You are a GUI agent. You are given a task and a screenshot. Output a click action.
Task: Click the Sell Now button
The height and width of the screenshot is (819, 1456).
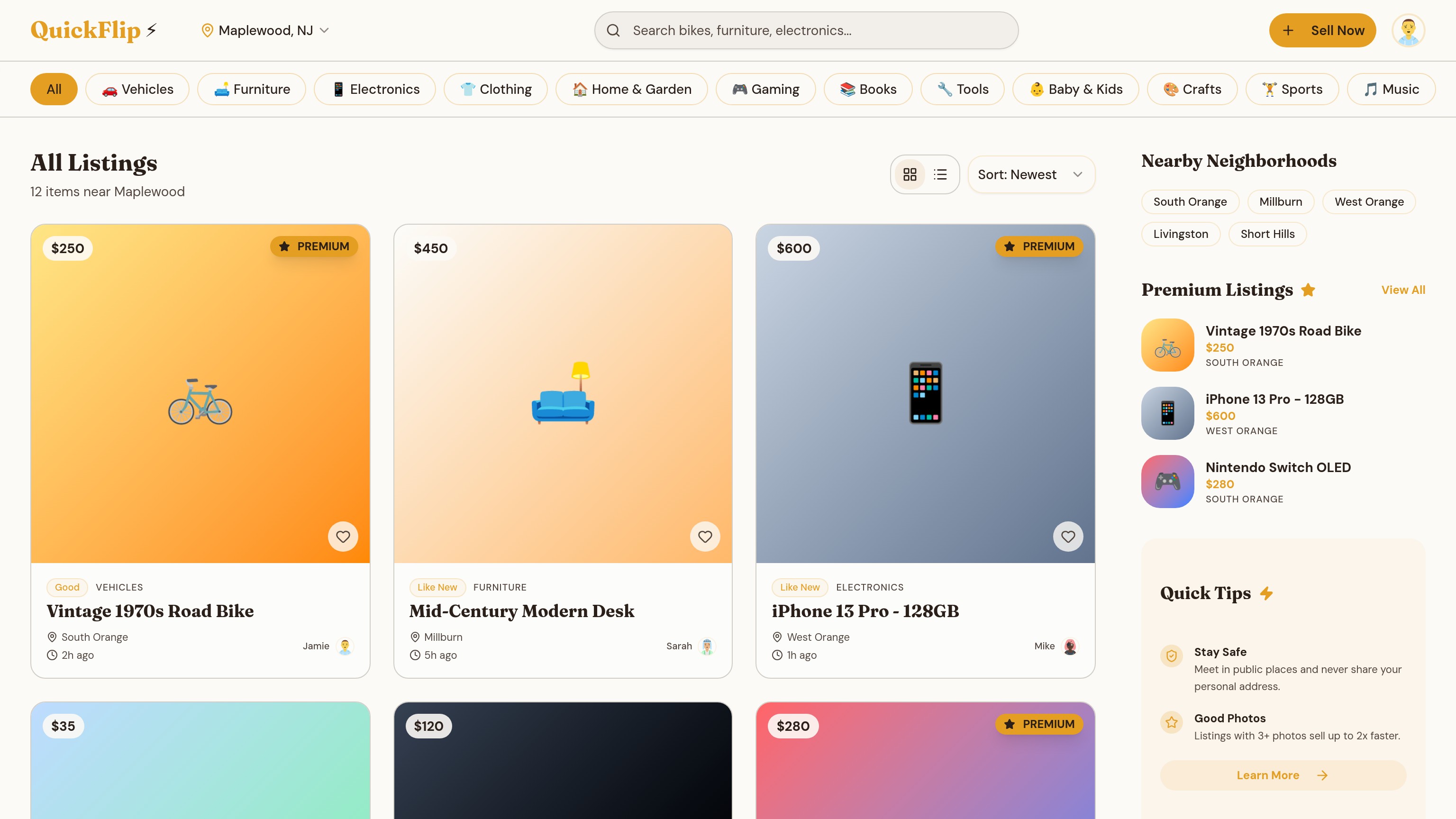1322,30
